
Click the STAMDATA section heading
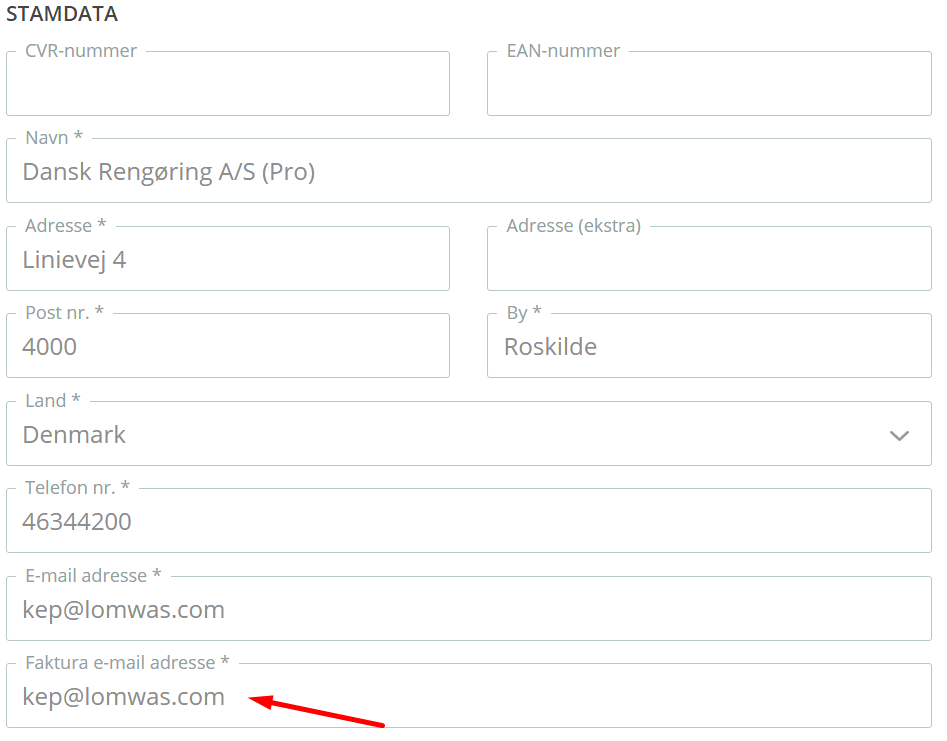62,14
